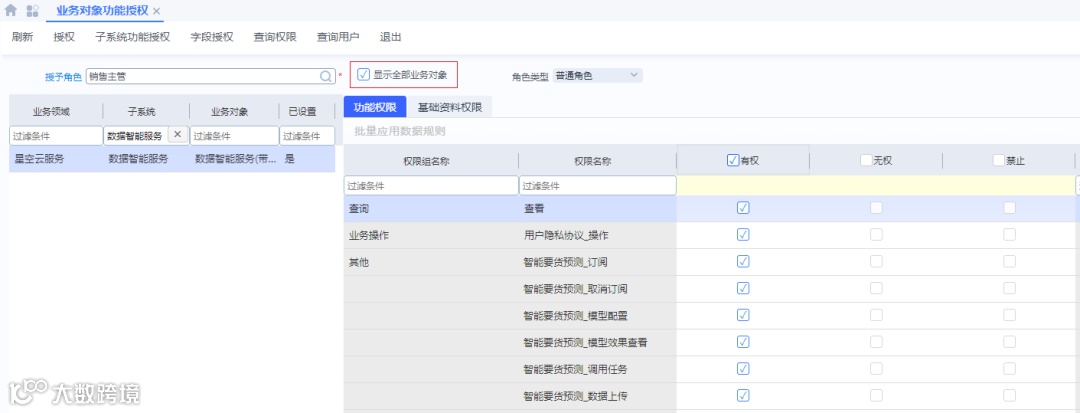Image resolution: width=1080 pixels, height=413 pixels.
Task: Search role with magnifier icon
Action: (326, 76)
